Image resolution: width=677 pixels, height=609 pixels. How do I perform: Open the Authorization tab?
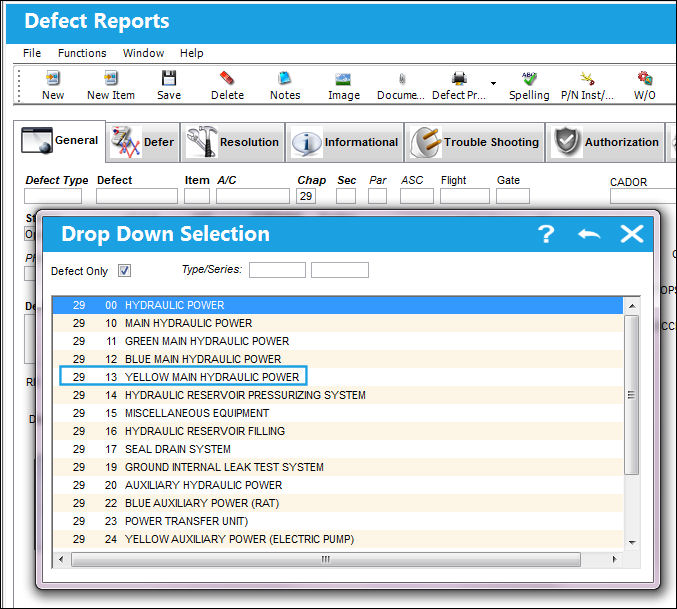(x=605, y=142)
